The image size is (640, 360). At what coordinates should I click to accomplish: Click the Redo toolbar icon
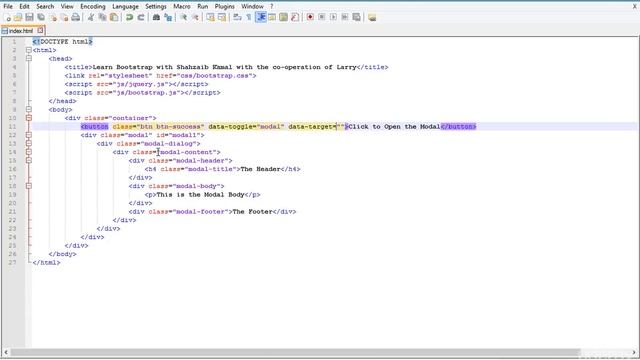[x=141, y=18]
